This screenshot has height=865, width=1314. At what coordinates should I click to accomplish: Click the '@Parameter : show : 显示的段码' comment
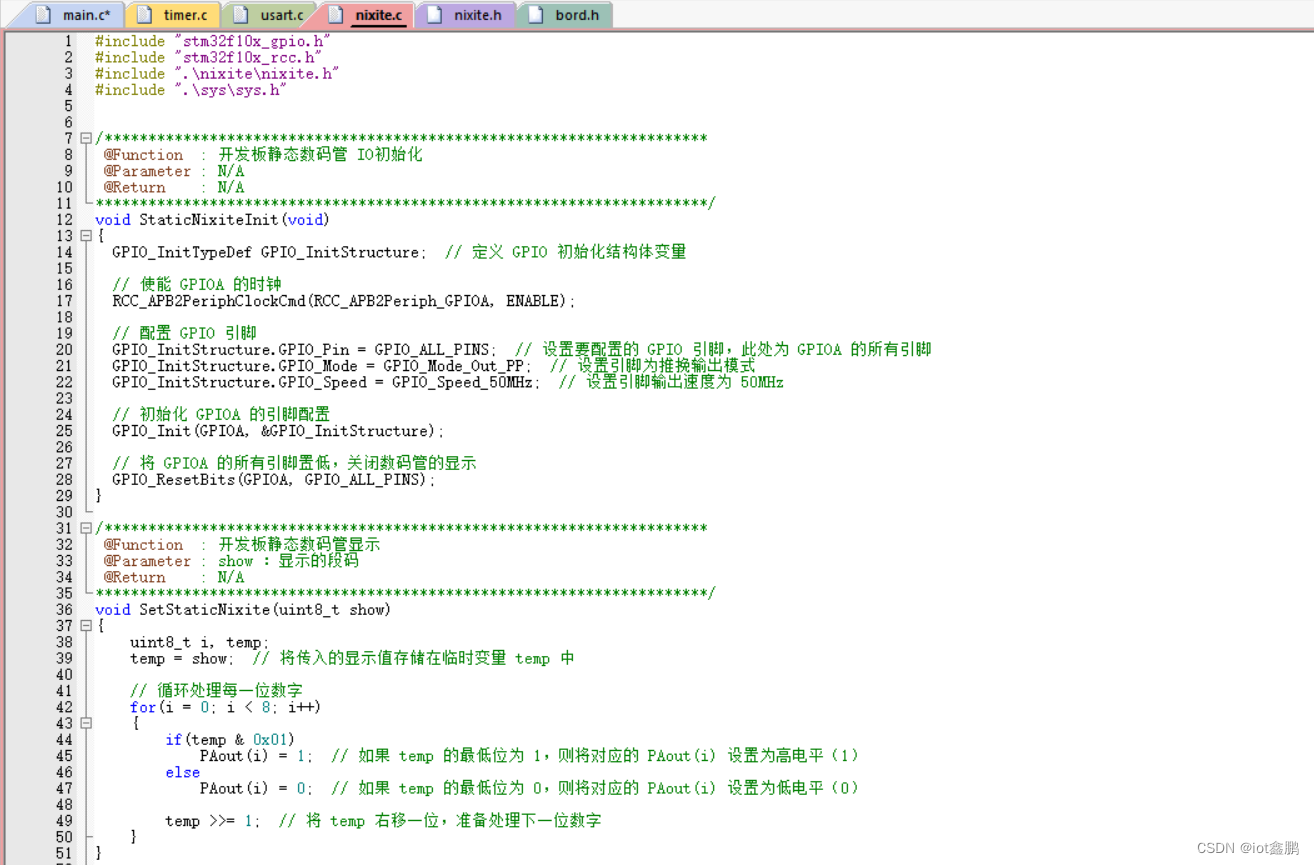point(231,561)
